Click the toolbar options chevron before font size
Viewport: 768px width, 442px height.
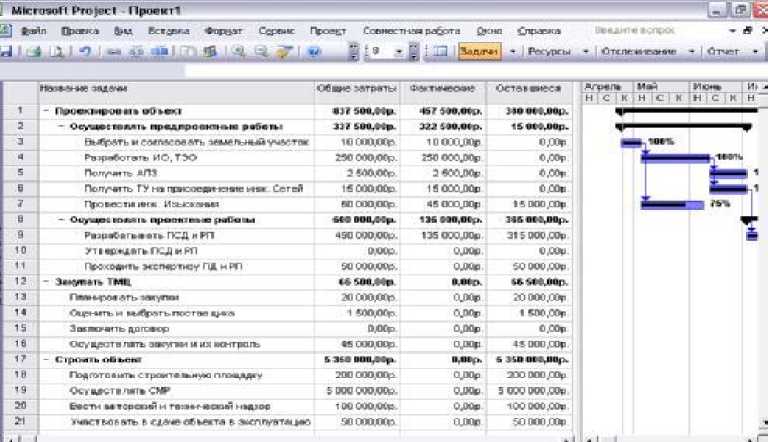(x=354, y=51)
